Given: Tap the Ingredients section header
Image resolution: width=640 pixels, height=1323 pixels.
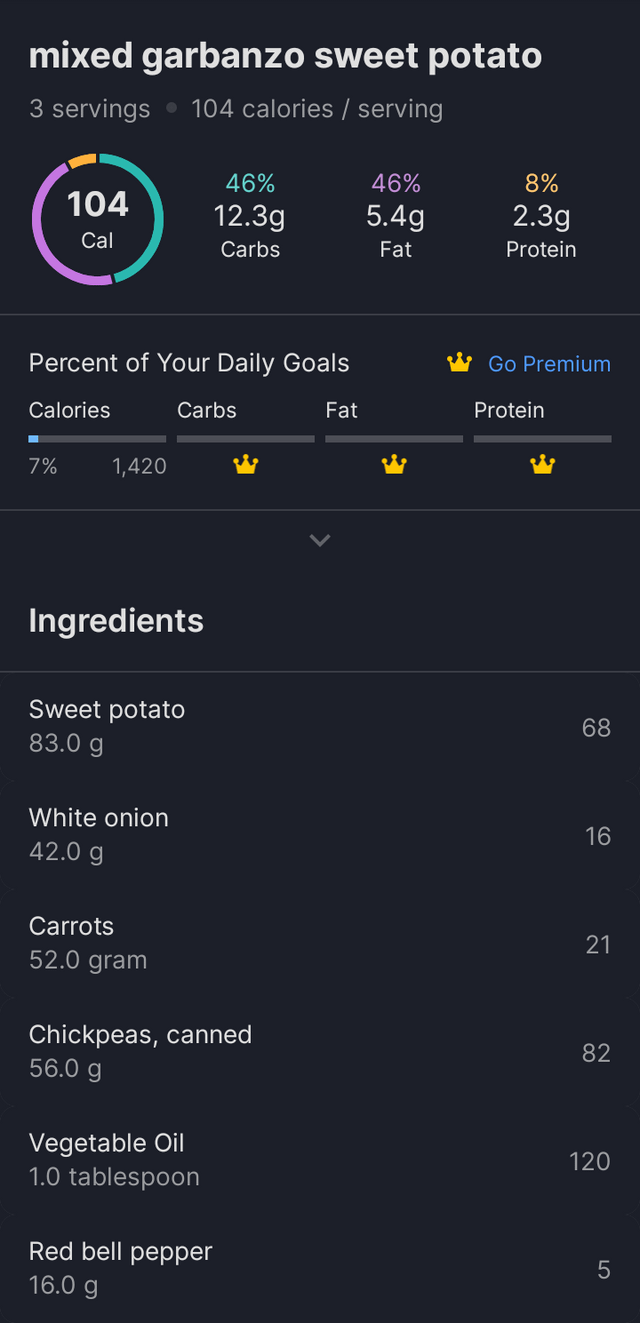Looking at the screenshot, I should coord(116,621).
